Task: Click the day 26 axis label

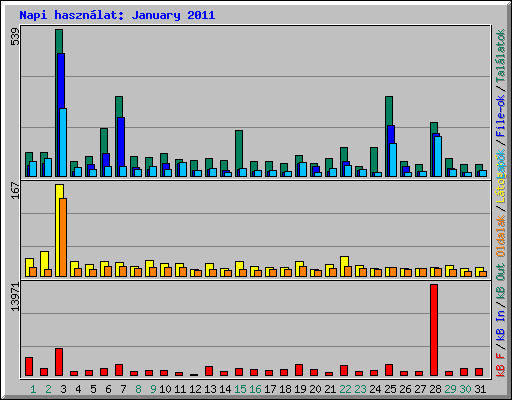Action: pos(405,389)
